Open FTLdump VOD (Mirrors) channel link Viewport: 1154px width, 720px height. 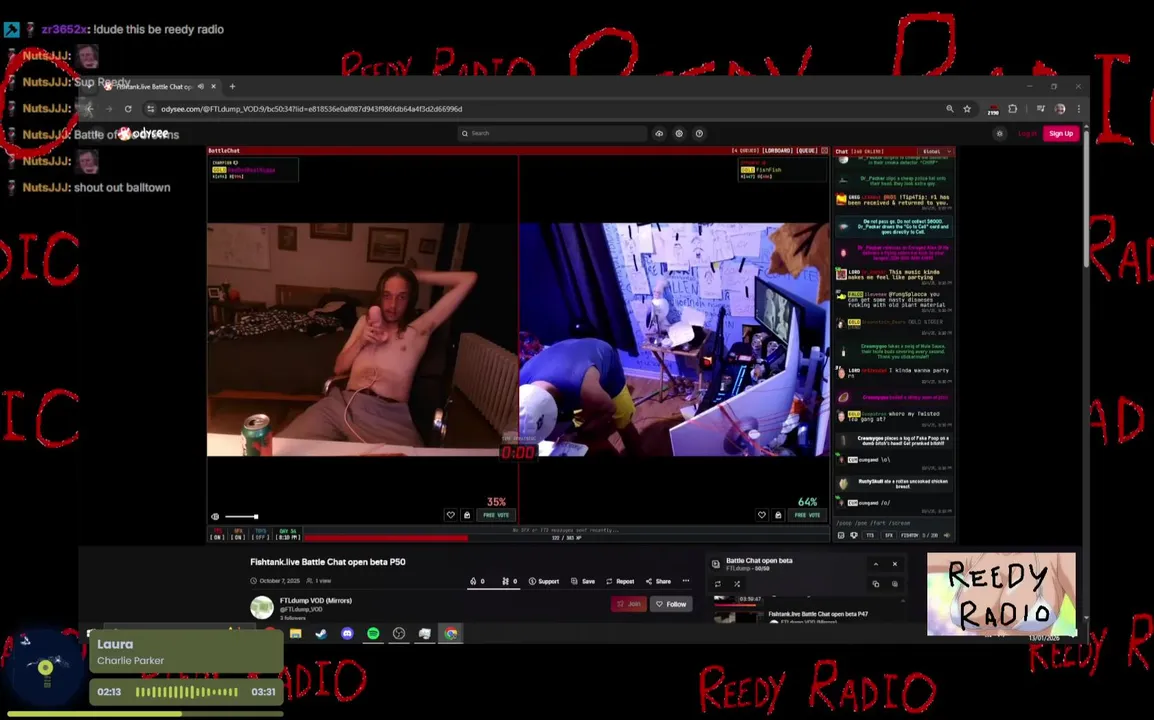click(x=316, y=601)
